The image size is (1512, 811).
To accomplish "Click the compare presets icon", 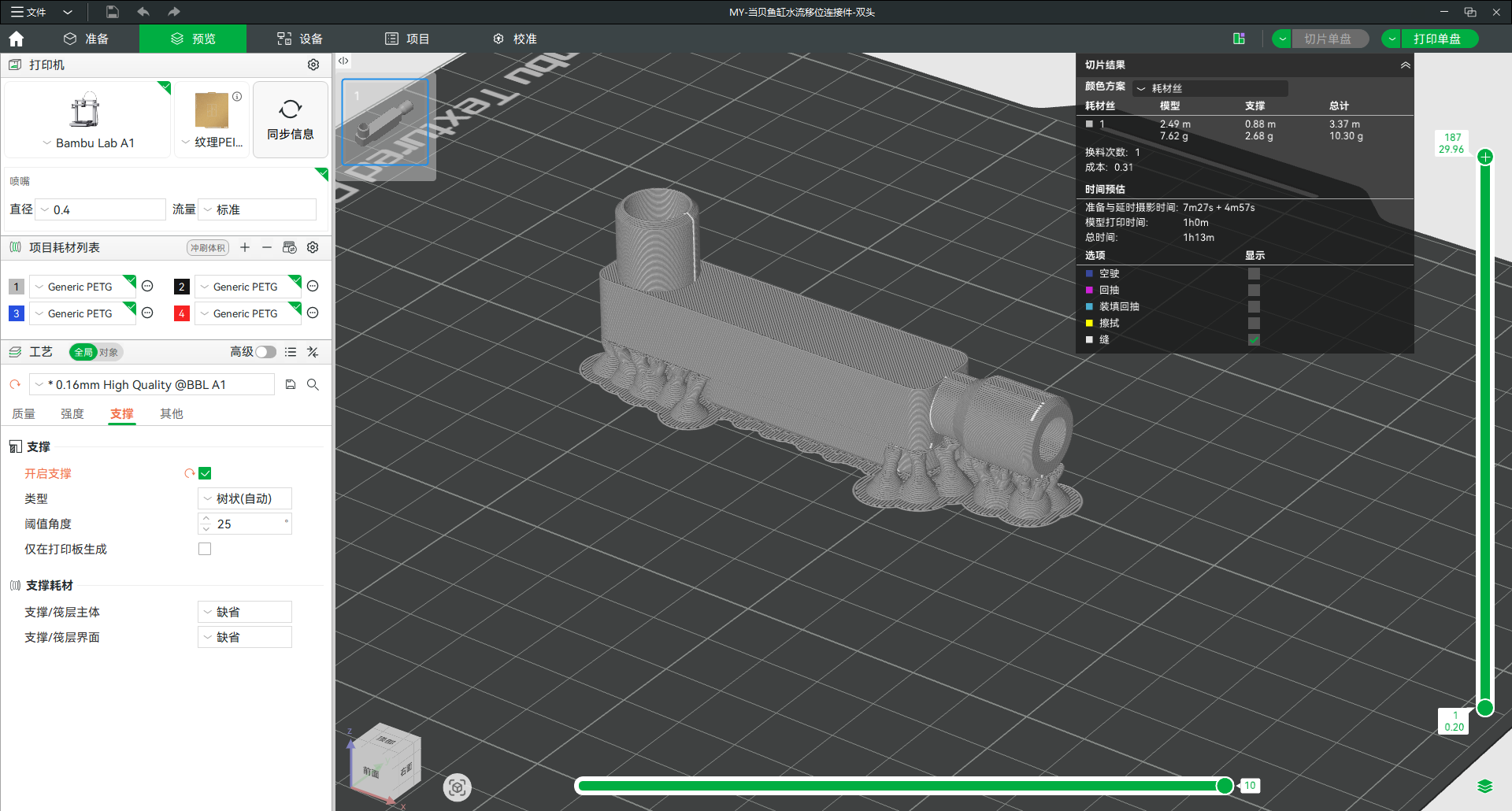I will pos(313,352).
